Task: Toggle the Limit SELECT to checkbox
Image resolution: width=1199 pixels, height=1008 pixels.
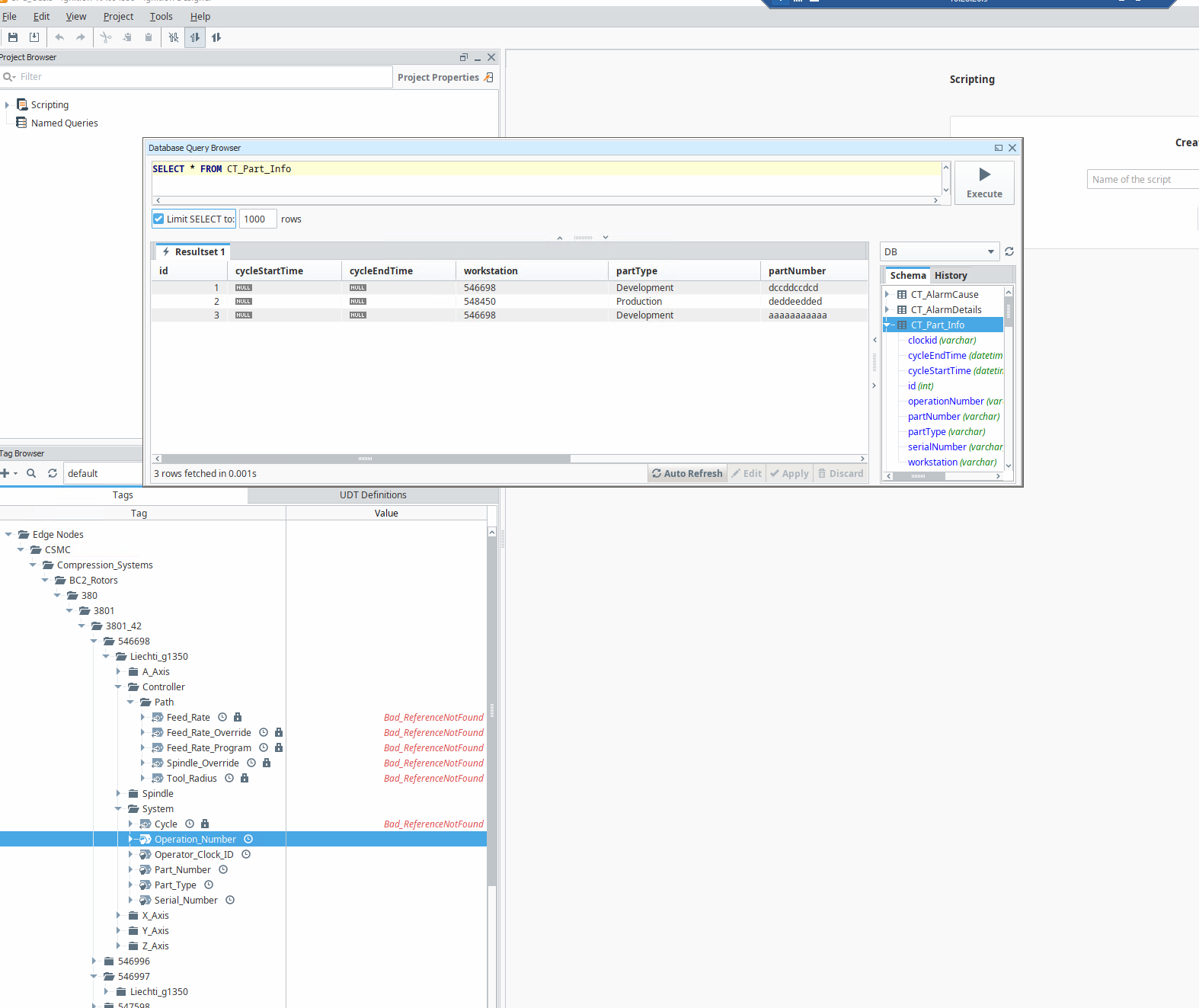Action: click(158, 219)
